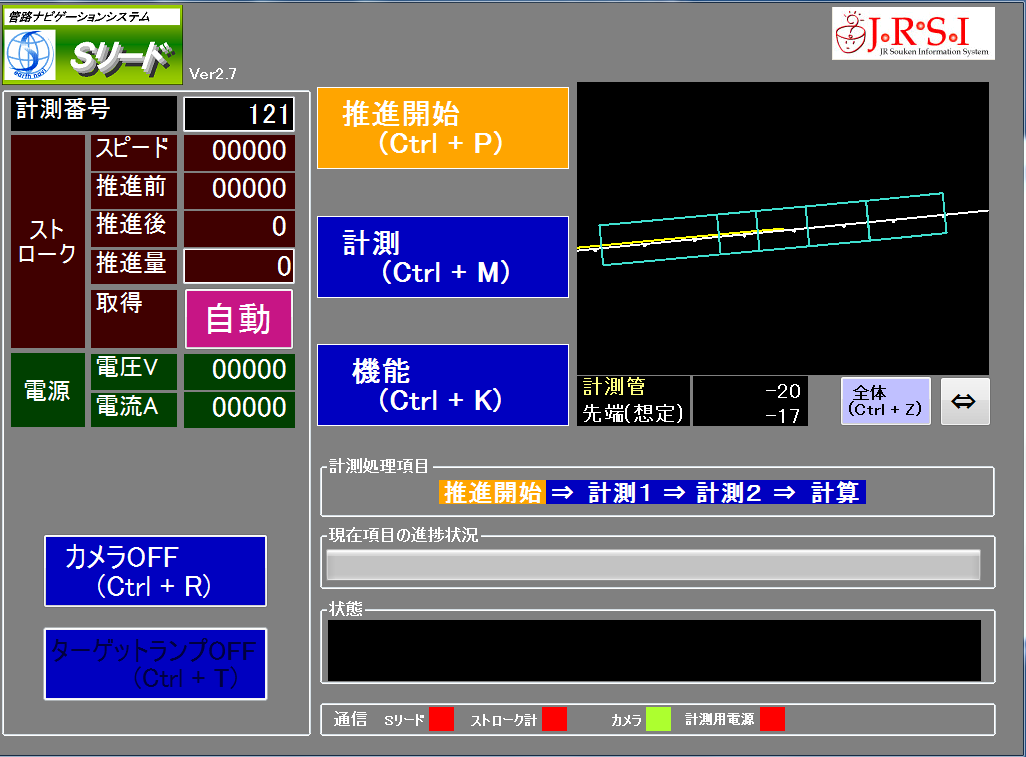Click the Ver2.7 version text

[213, 73]
